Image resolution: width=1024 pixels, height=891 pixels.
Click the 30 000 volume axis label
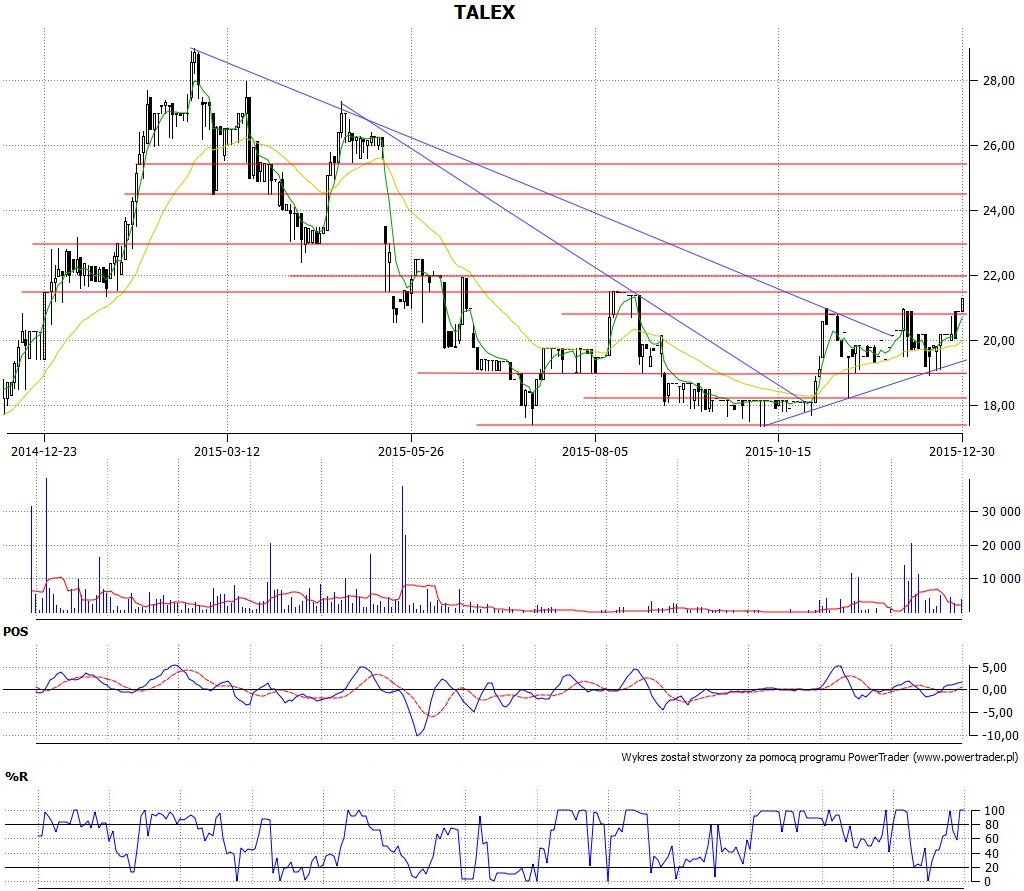(x=1001, y=511)
